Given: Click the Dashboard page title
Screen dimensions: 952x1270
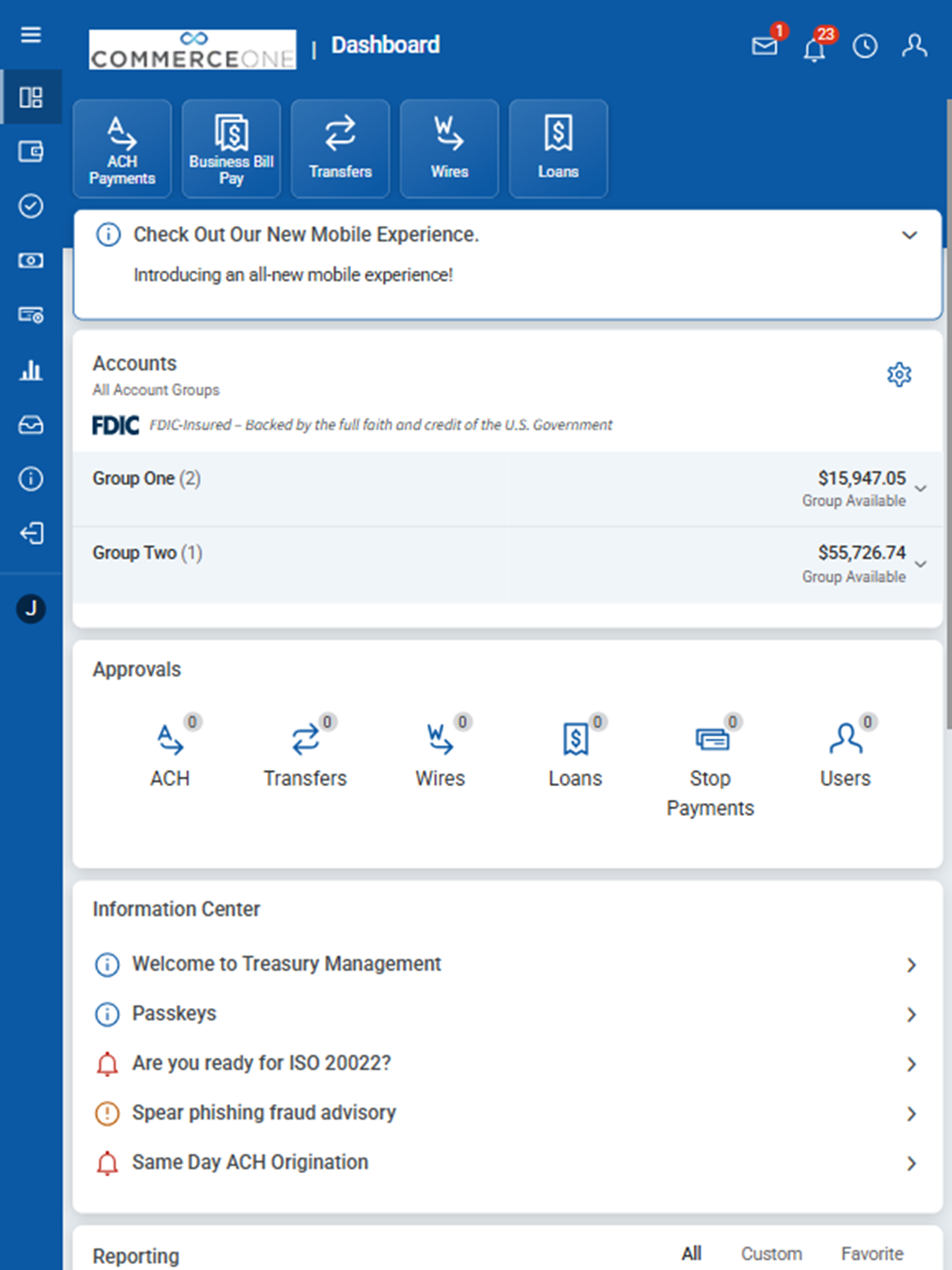Looking at the screenshot, I should pos(386,45).
